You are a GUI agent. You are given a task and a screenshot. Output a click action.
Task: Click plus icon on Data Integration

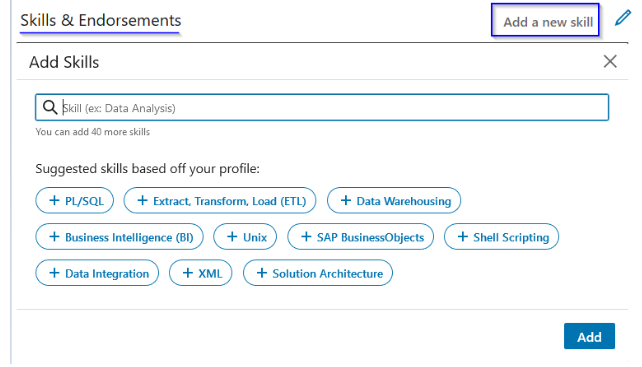click(x=54, y=273)
